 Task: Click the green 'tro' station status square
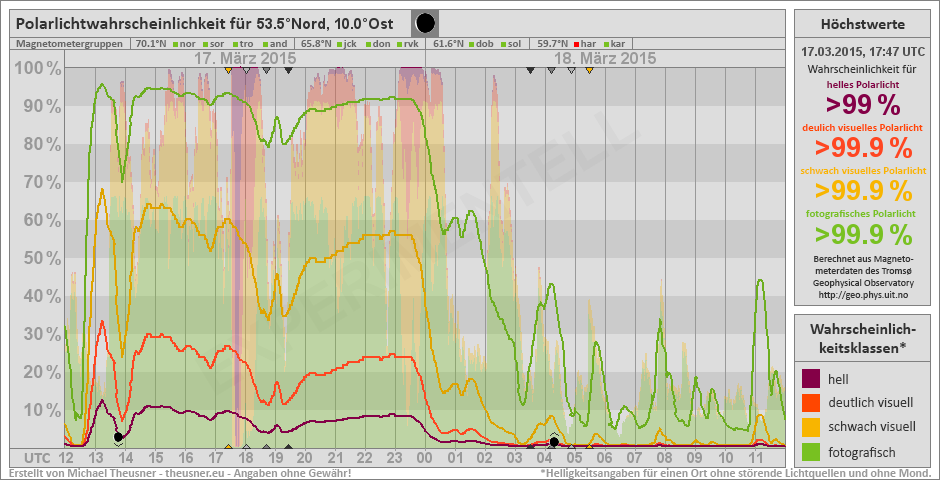tap(237, 44)
